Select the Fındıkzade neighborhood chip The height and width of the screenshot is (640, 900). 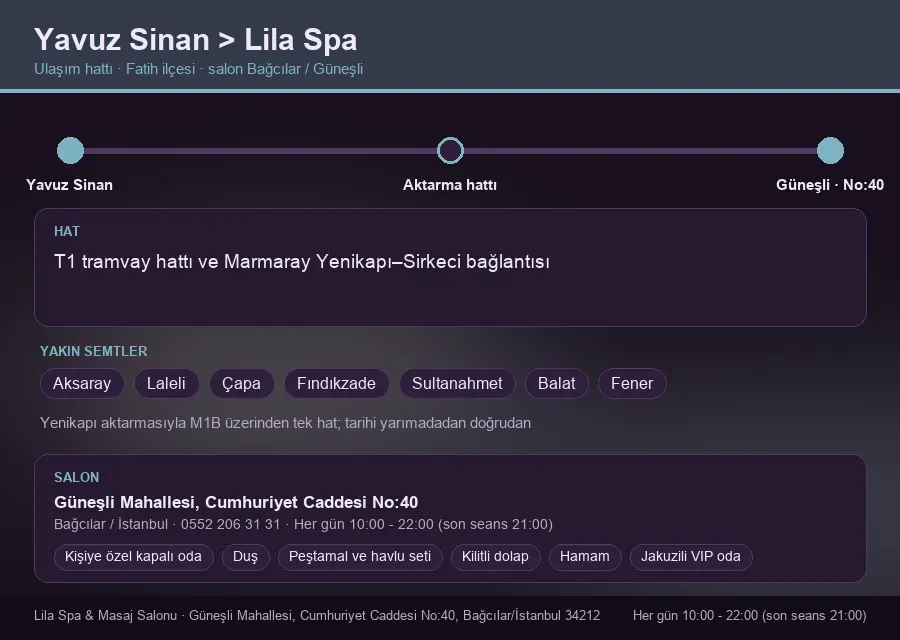pyautogui.click(x=336, y=383)
